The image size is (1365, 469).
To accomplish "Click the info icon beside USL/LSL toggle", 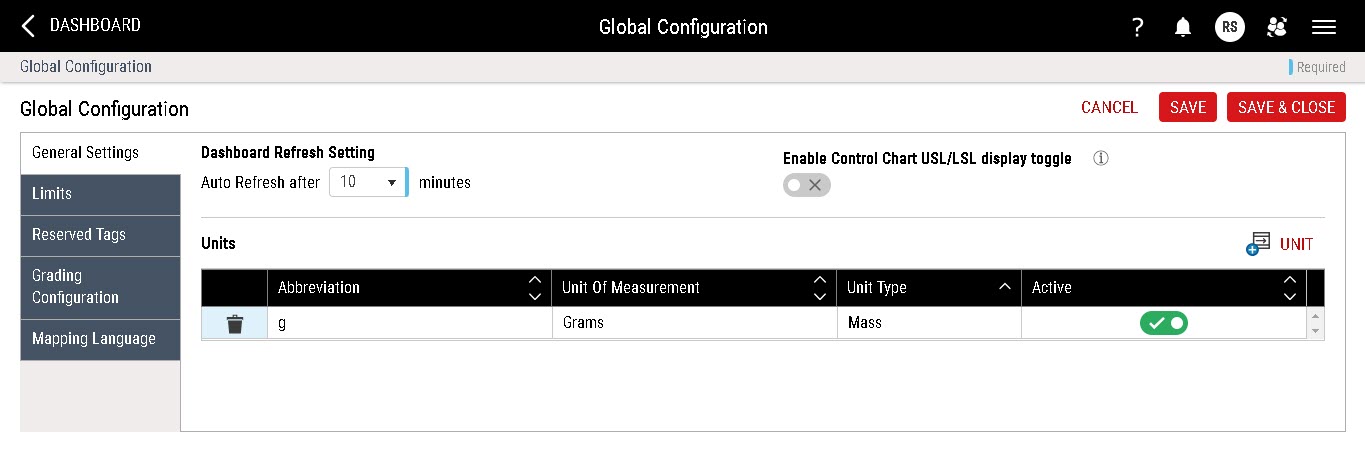I will point(1101,158).
